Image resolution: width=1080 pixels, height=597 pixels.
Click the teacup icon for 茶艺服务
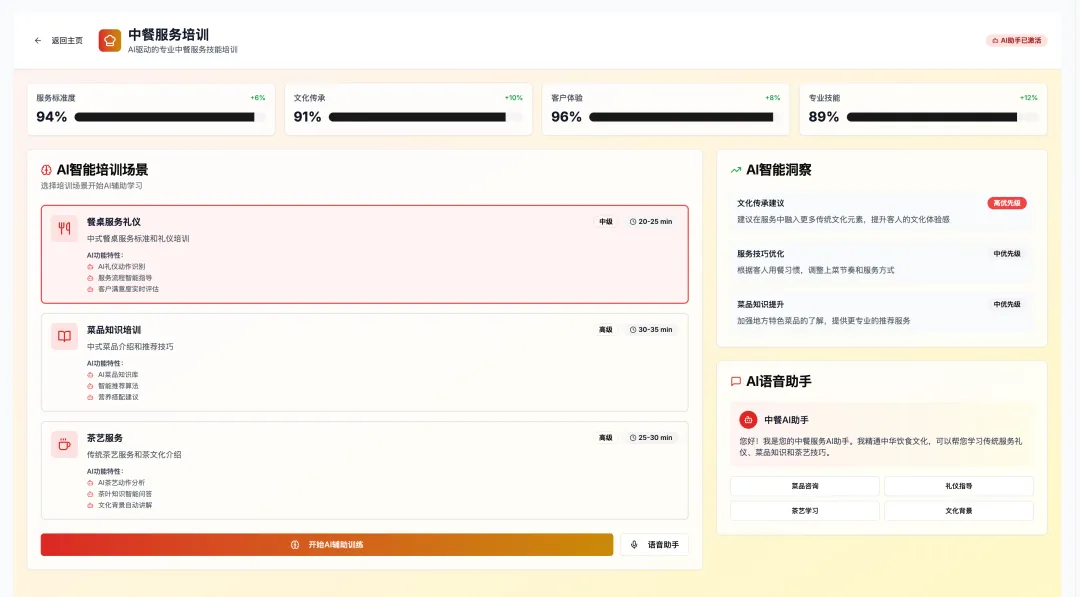pos(64,444)
